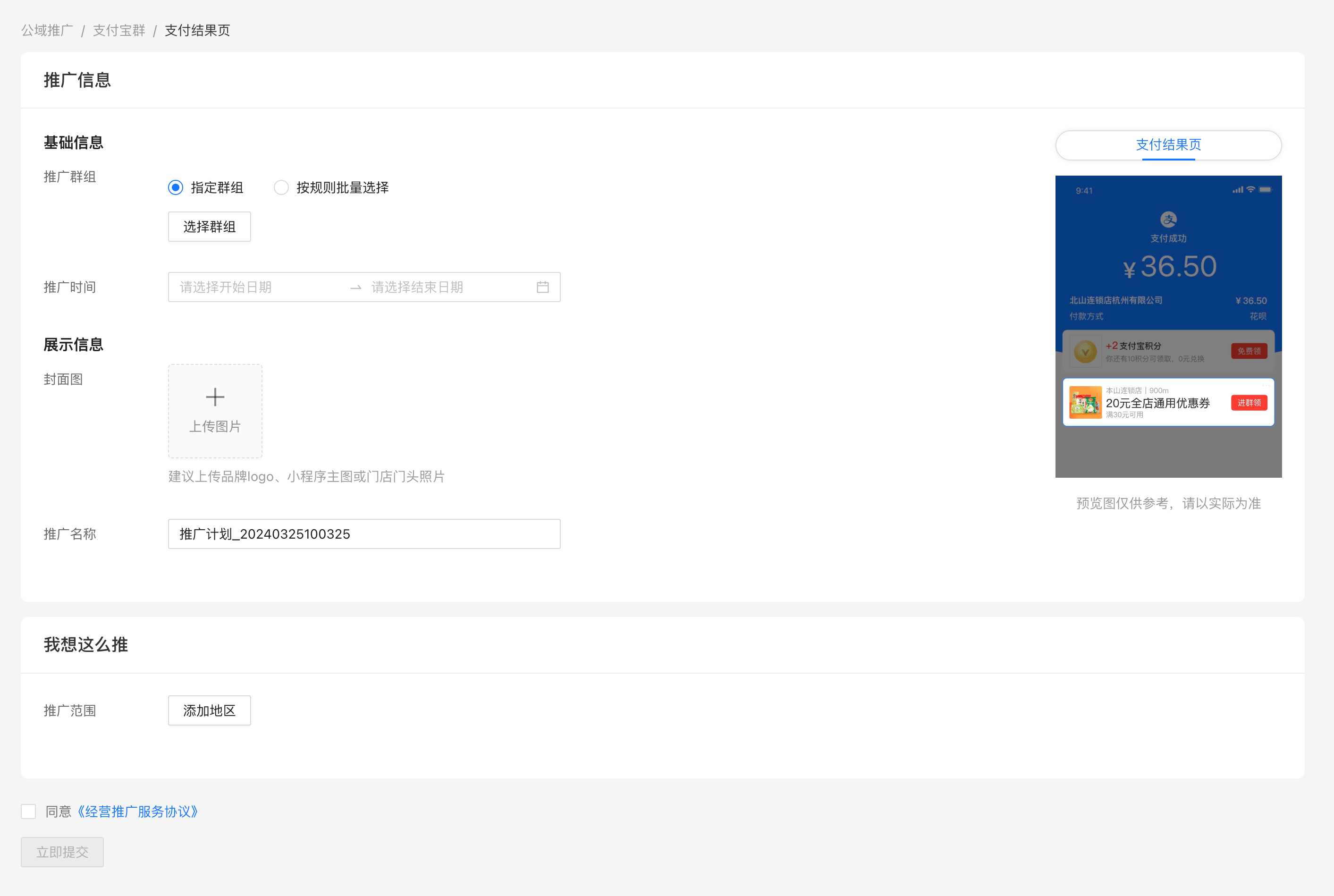Click the 添加地区 button
The height and width of the screenshot is (896, 1334).
209,710
